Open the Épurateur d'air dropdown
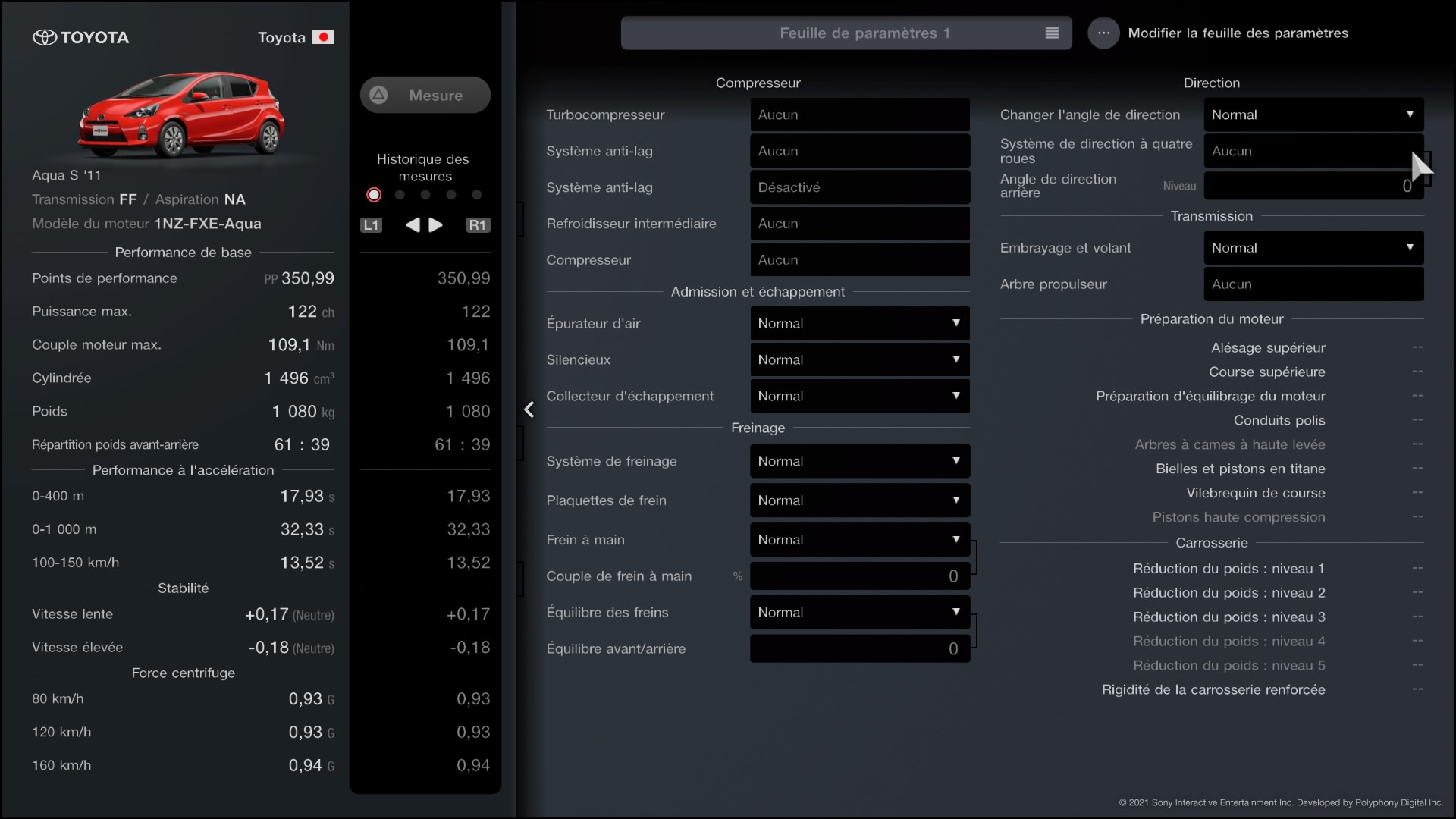Viewport: 1456px width, 819px height. point(859,323)
